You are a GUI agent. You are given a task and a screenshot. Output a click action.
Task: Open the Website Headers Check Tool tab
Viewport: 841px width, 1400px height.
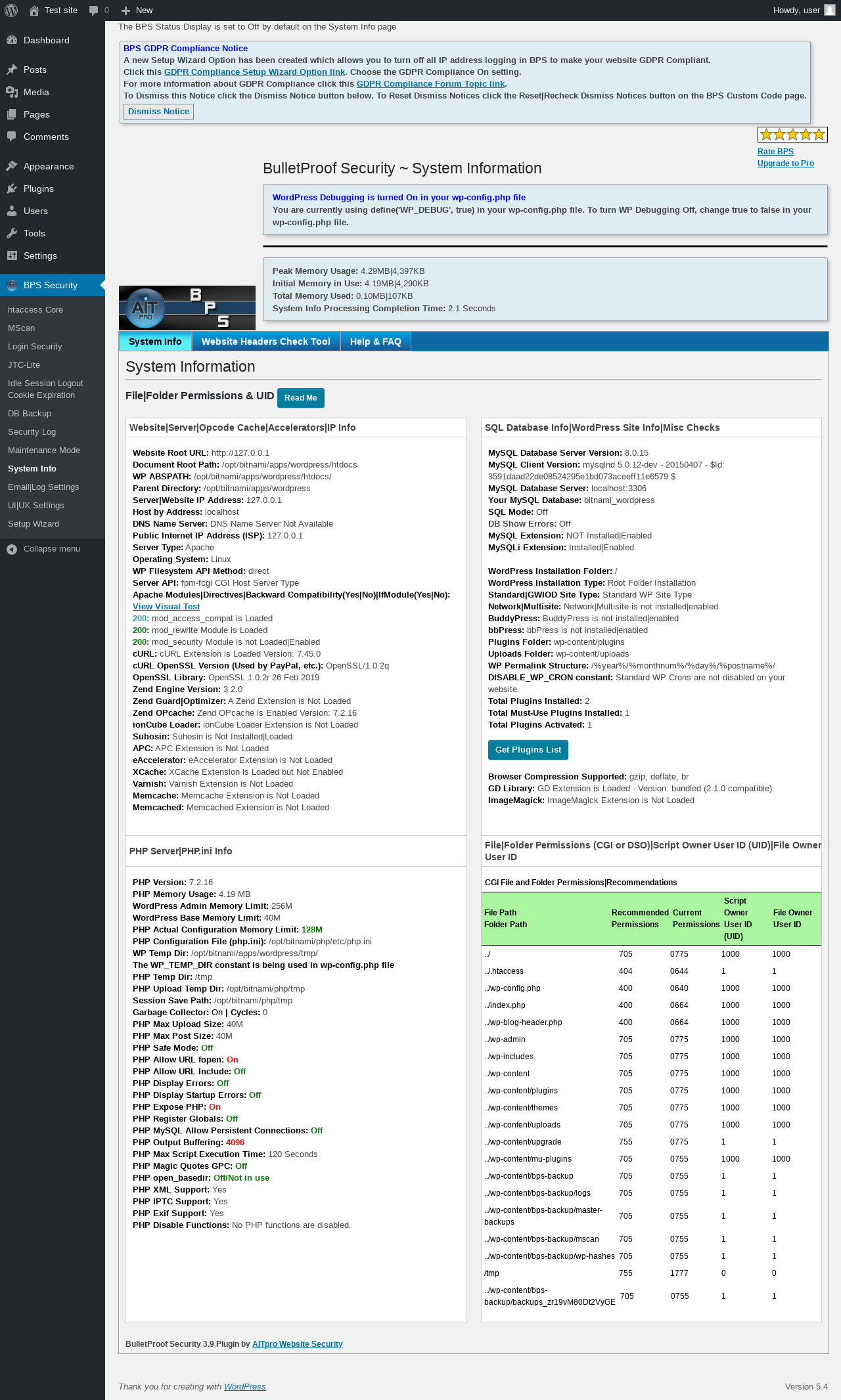coord(266,341)
